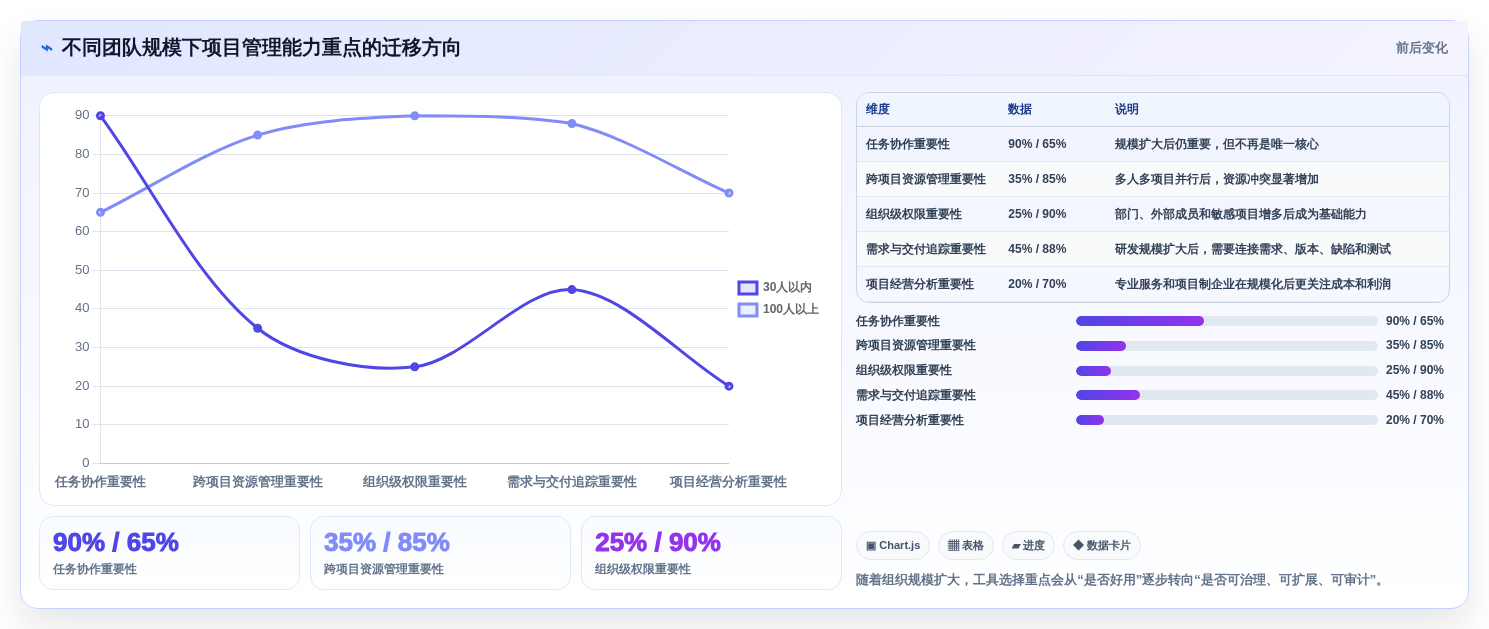This screenshot has width=1489, height=629.
Task: Click the 30人以内 data point at 组织级权限重要性
Action: coord(415,367)
